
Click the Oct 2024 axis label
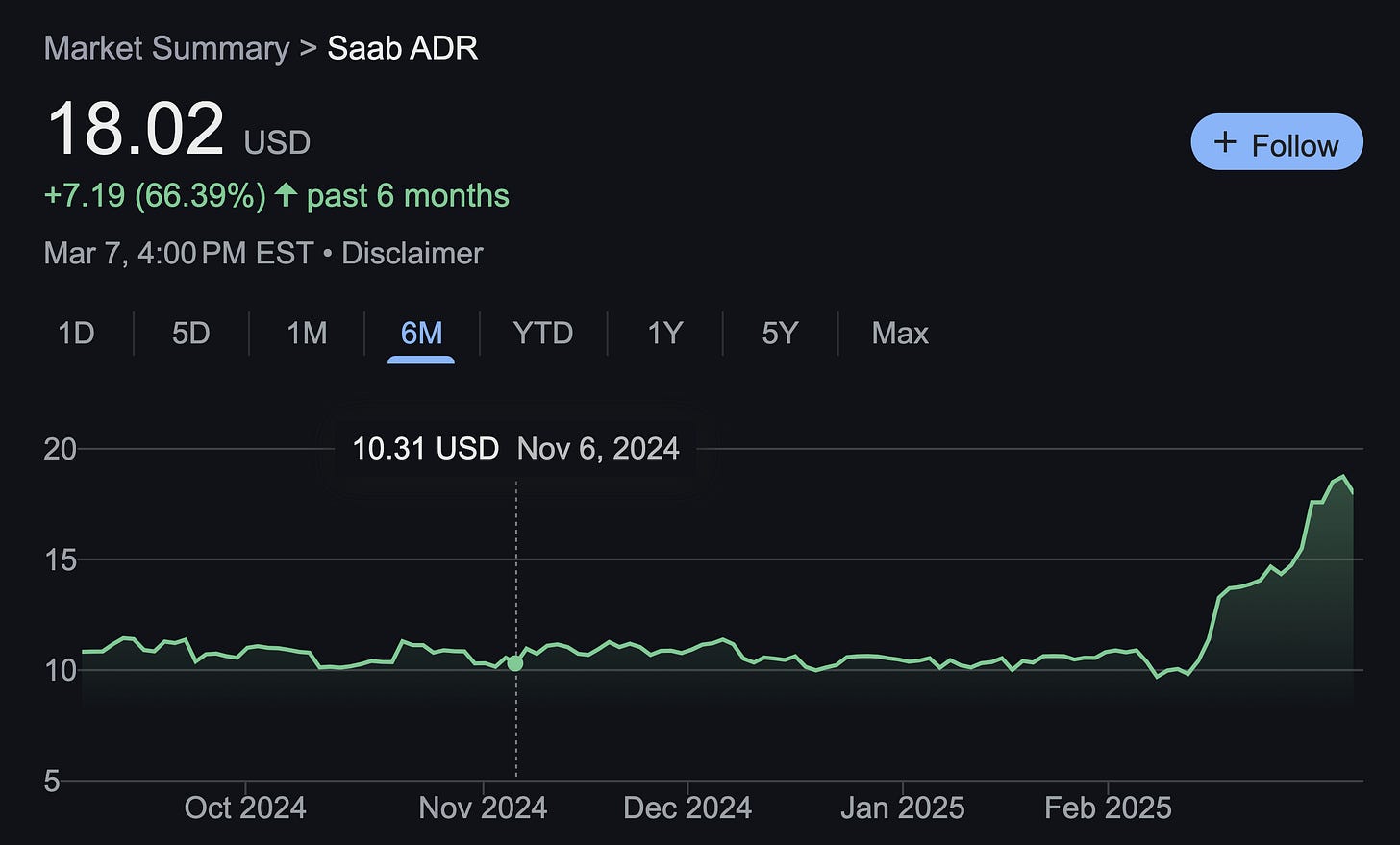pyautogui.click(x=245, y=807)
